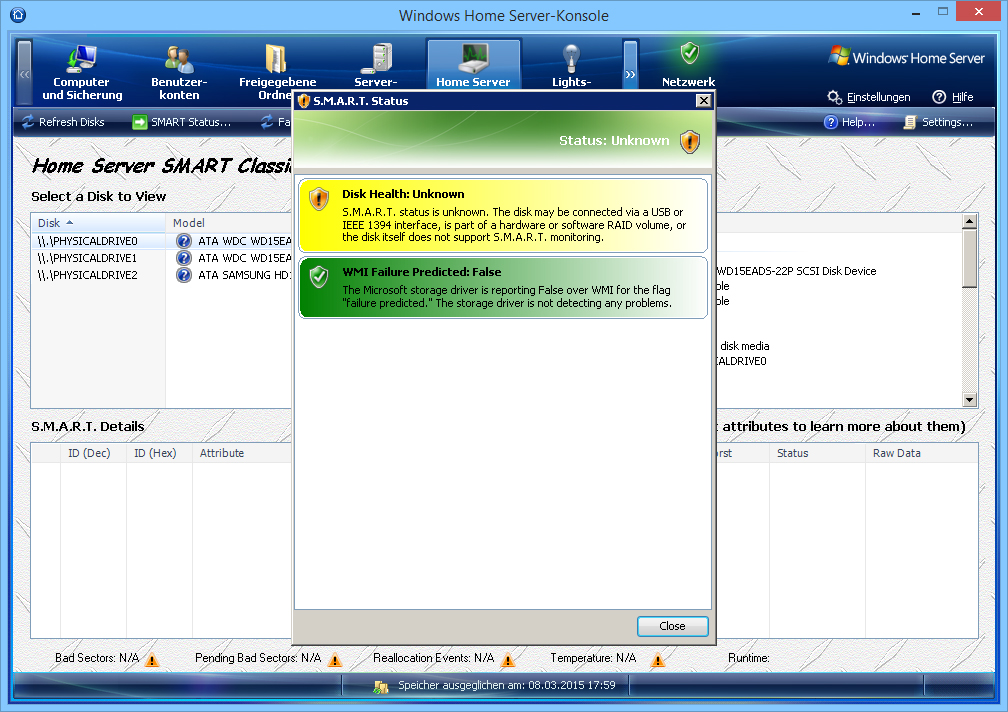
Task: Click the Bad Sectors: N/A label
Action: point(97,658)
